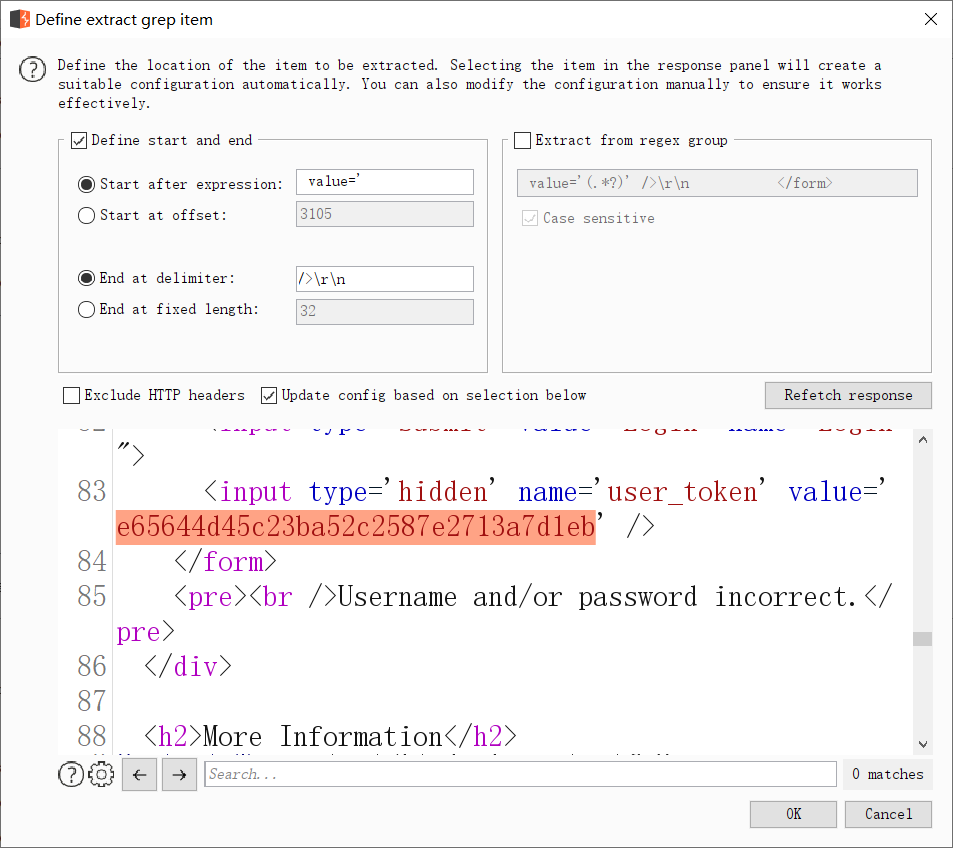This screenshot has height=848, width=953.
Task: Close the Define extract grep item dialog
Action: (x=931, y=19)
